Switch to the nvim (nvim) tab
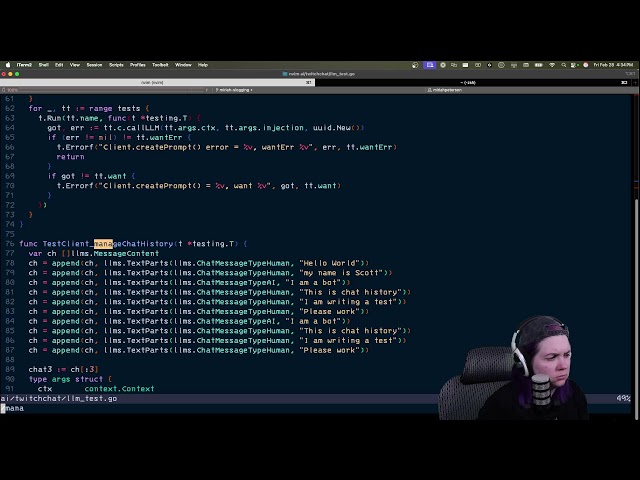This screenshot has width=640, height=480. click(157, 82)
